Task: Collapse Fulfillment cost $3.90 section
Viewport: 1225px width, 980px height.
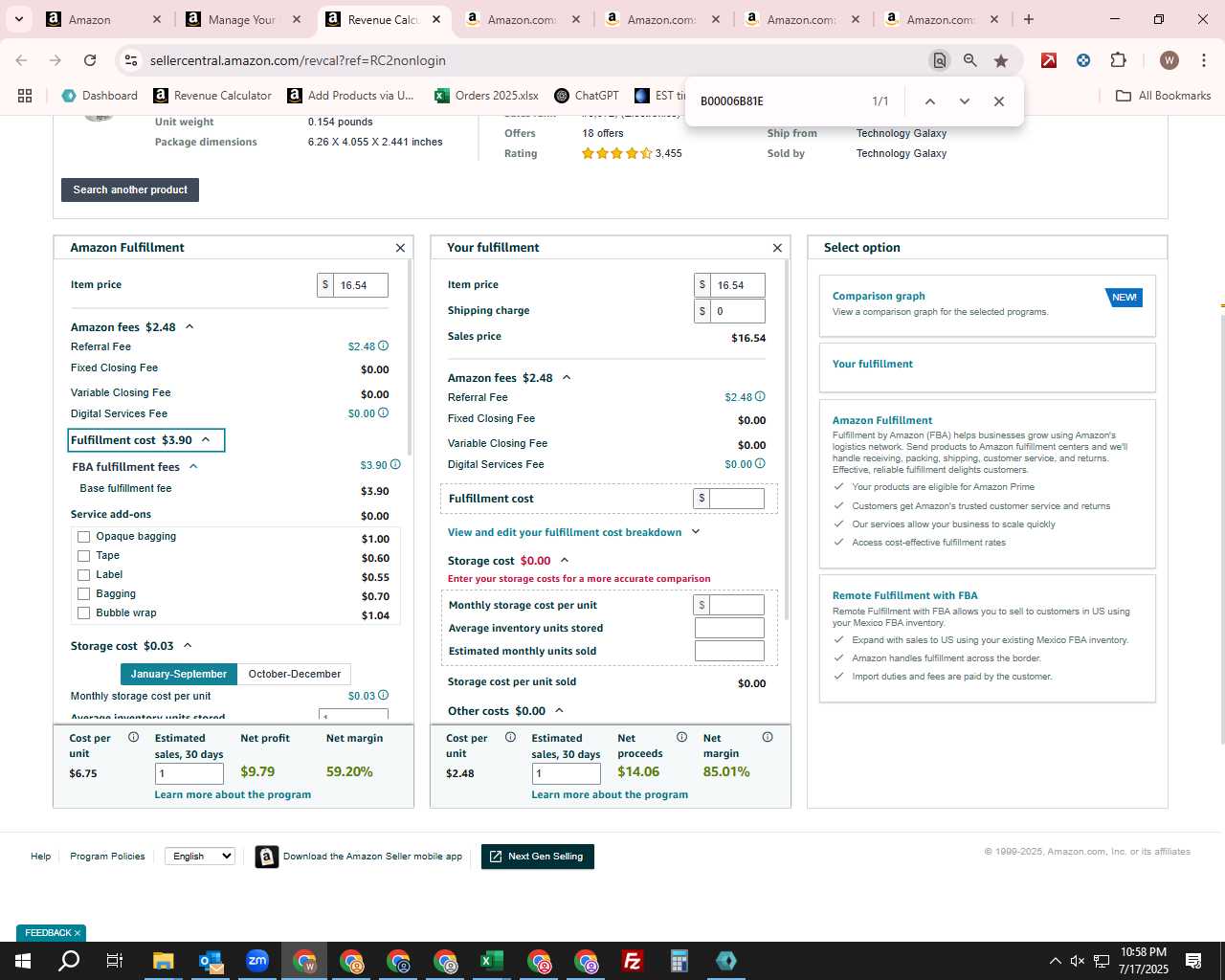Action: [x=206, y=440]
